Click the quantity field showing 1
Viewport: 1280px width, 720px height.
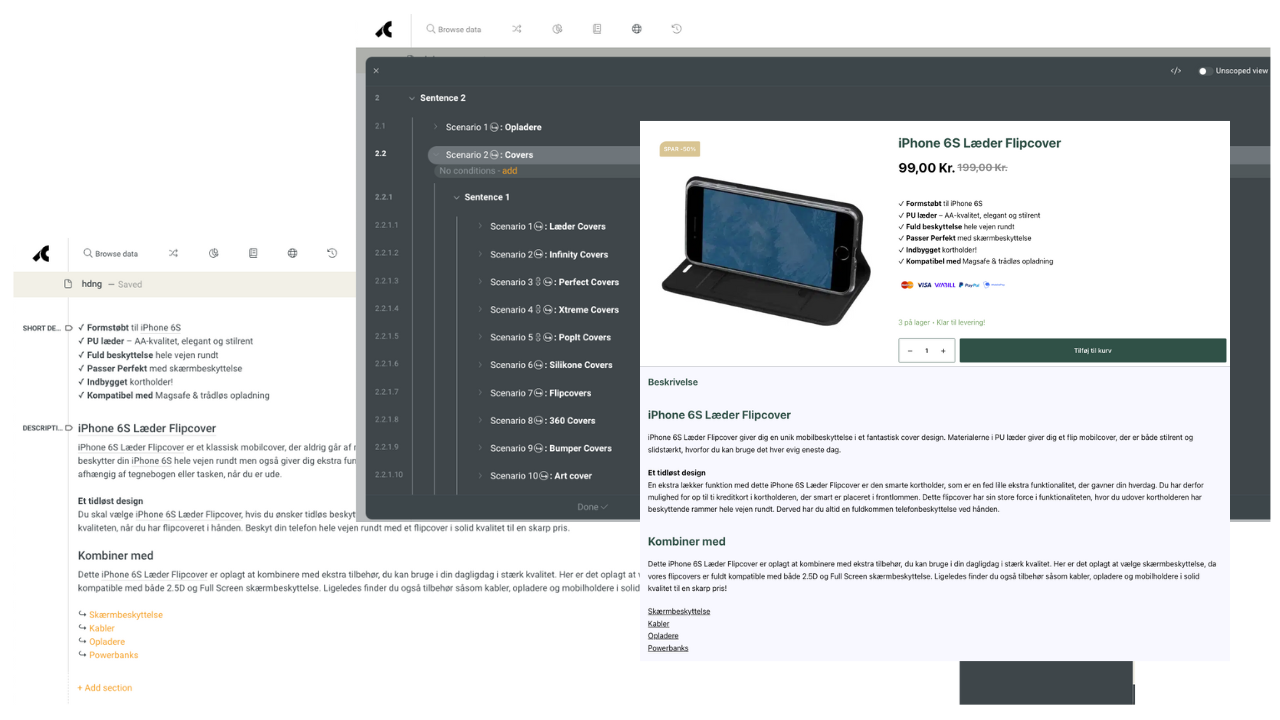pos(927,351)
